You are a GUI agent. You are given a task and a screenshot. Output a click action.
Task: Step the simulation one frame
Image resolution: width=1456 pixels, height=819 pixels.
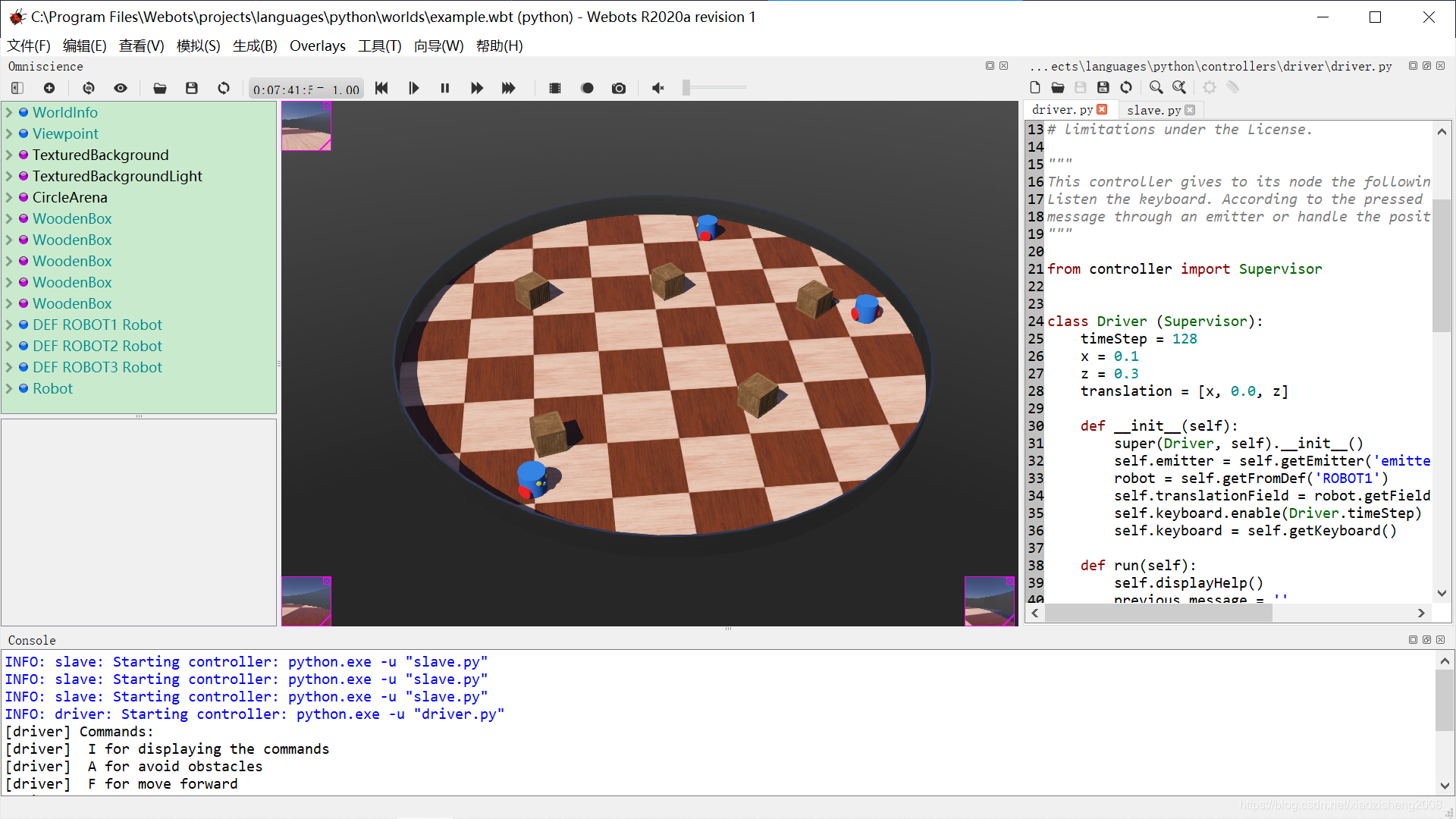(x=413, y=88)
